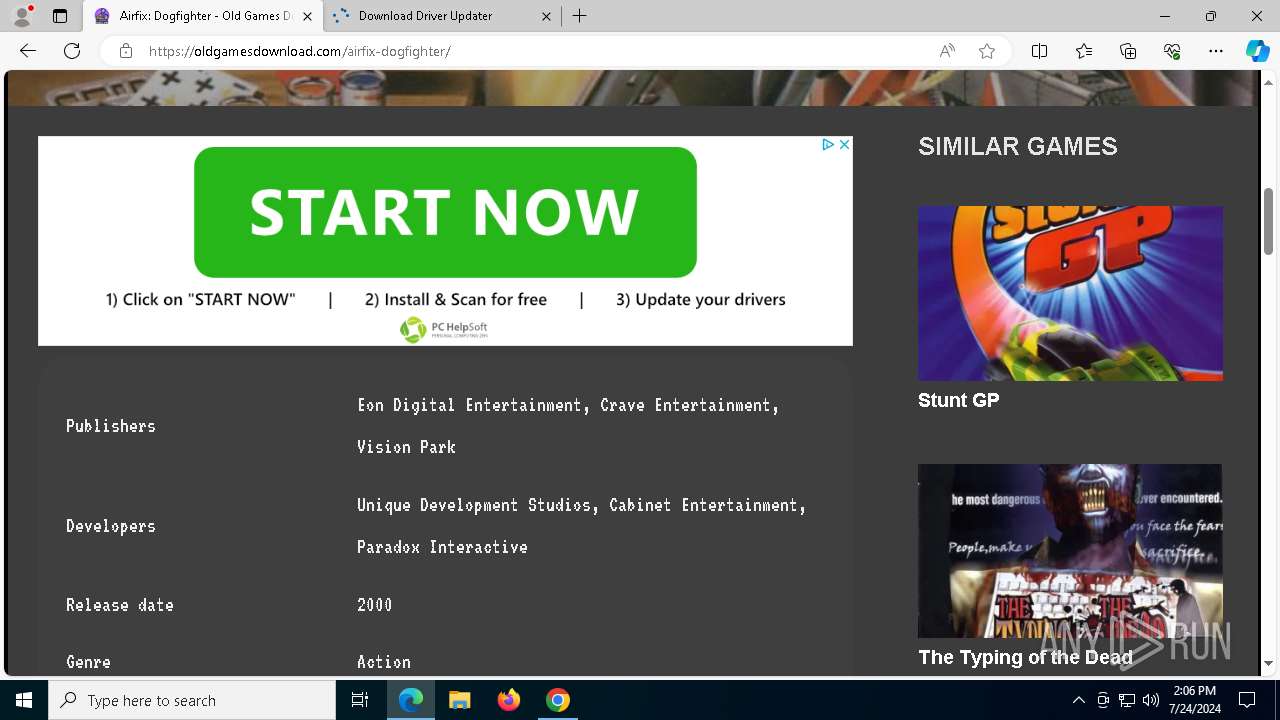
Task: Open the Favorites list icon
Action: 1084,51
